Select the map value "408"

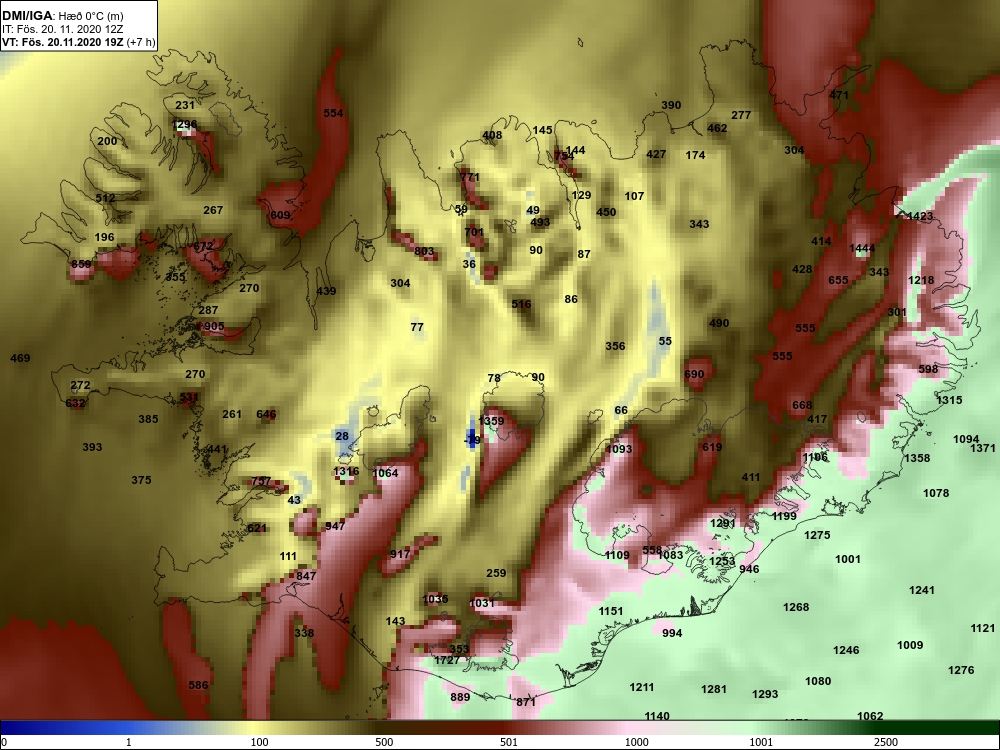tap(492, 135)
